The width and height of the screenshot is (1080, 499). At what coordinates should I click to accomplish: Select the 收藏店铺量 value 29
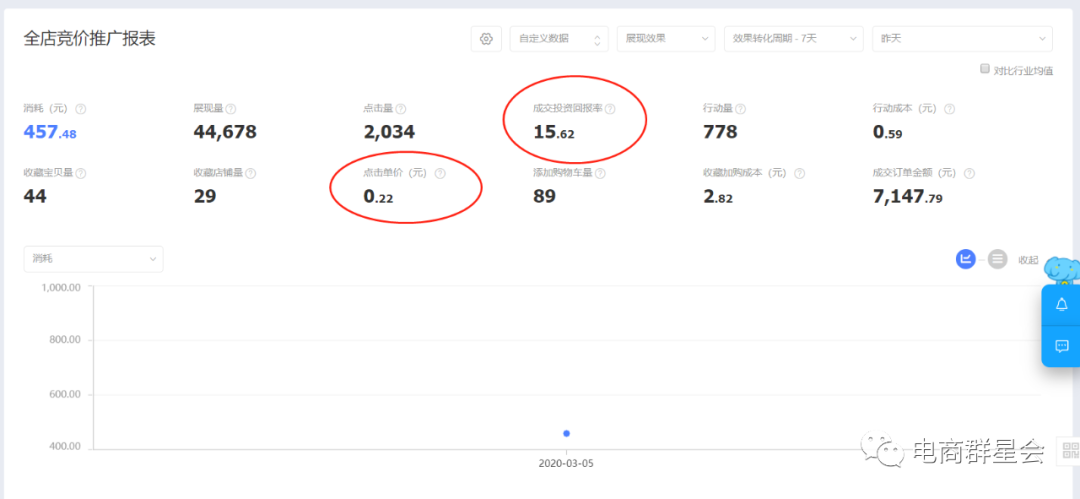point(205,196)
